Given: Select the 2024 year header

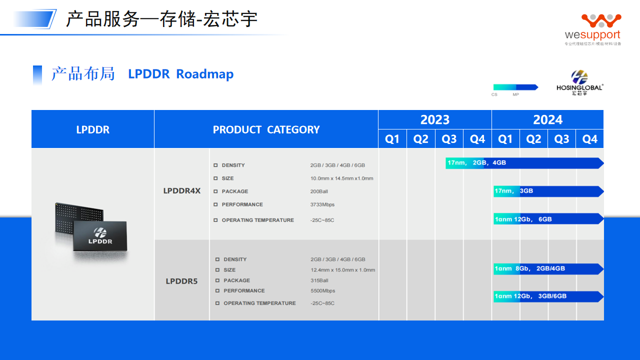Looking at the screenshot, I should tap(548, 120).
